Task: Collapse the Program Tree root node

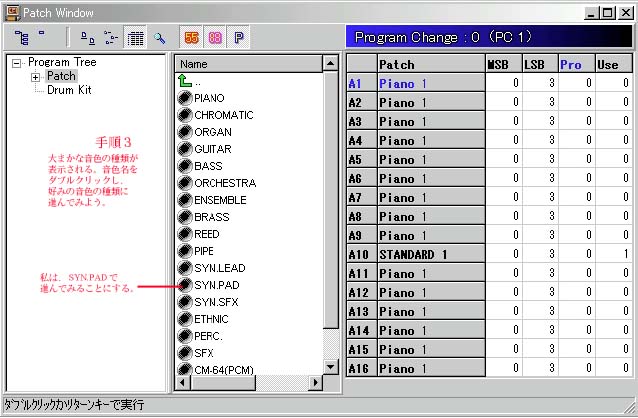Action: click(17, 63)
